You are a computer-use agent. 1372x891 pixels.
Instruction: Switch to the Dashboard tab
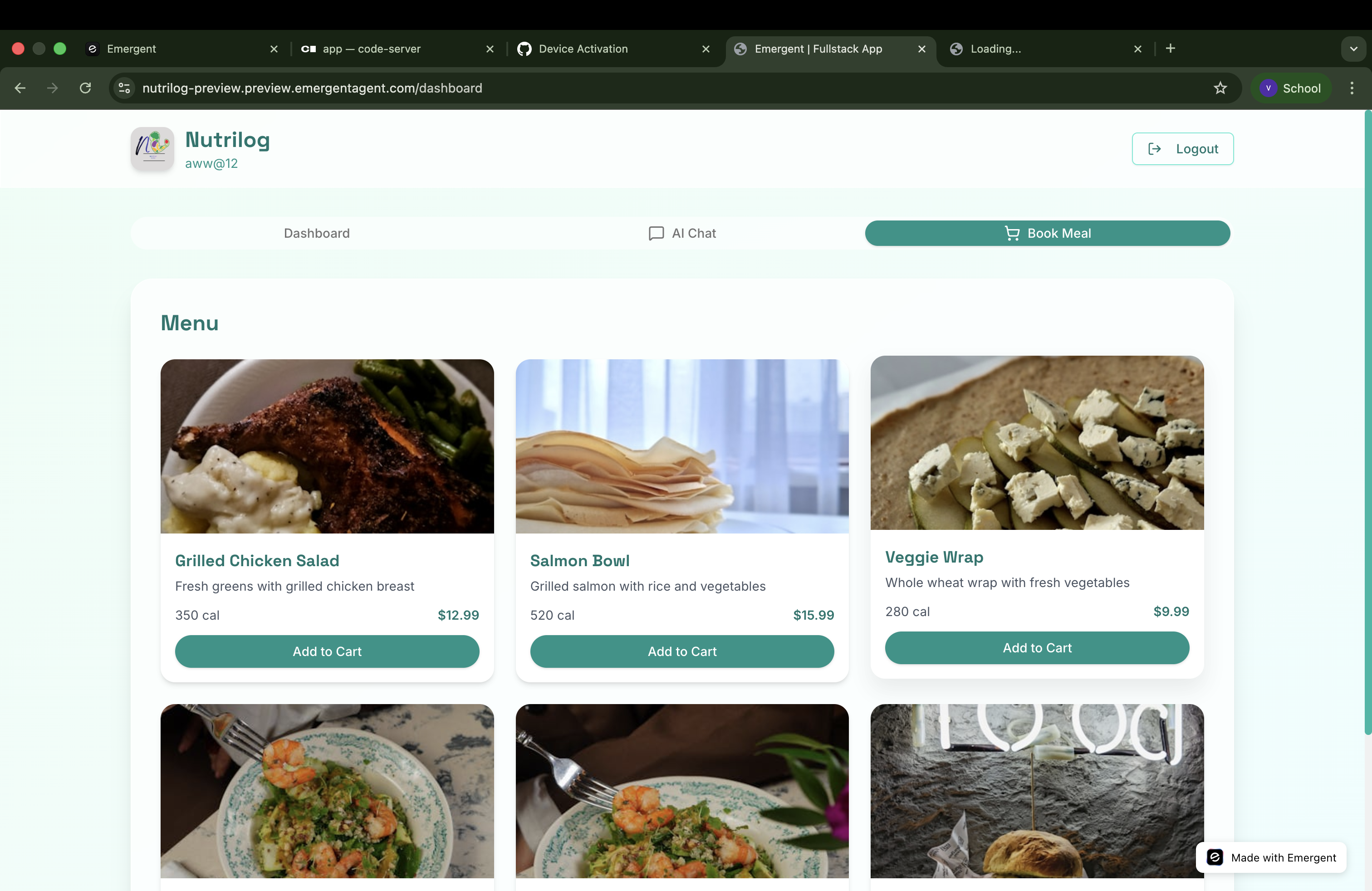[317, 234]
